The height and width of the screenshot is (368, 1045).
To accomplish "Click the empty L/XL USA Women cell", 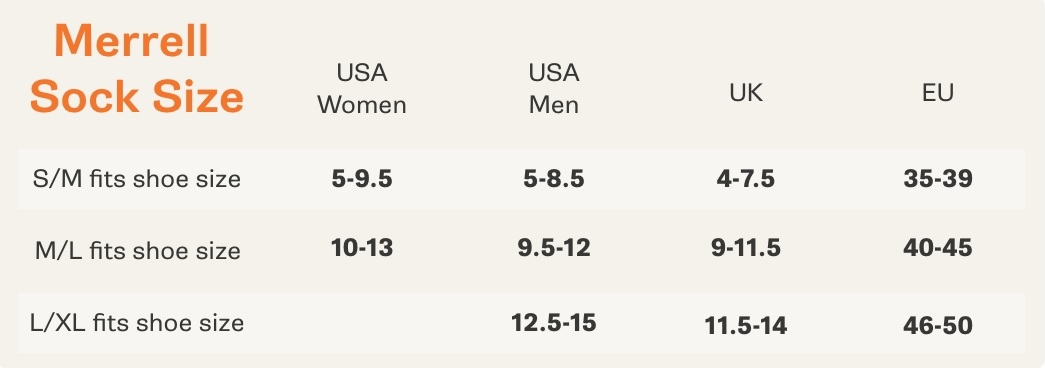I will [362, 323].
